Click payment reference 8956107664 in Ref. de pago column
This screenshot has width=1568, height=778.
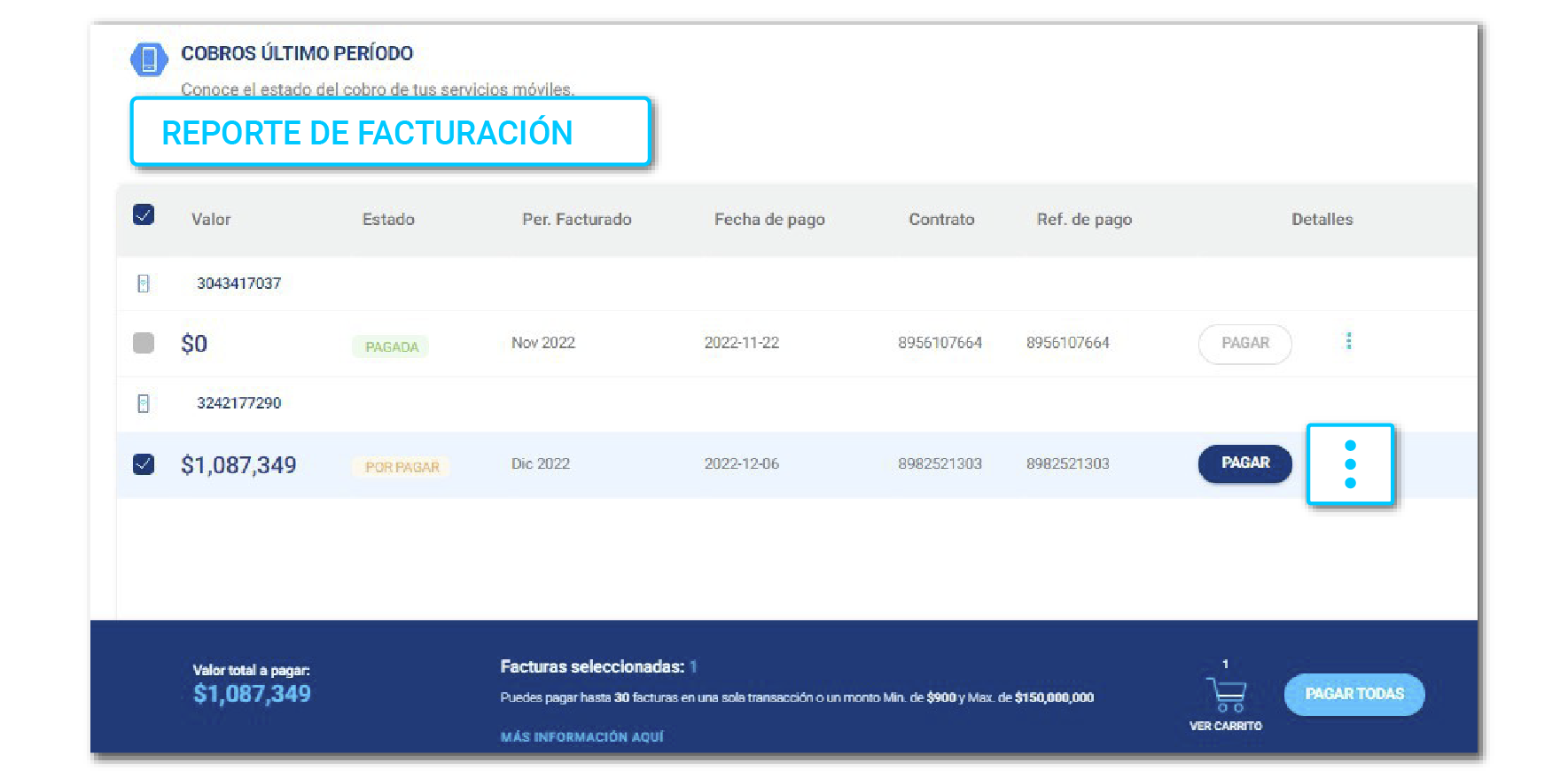(x=1068, y=343)
